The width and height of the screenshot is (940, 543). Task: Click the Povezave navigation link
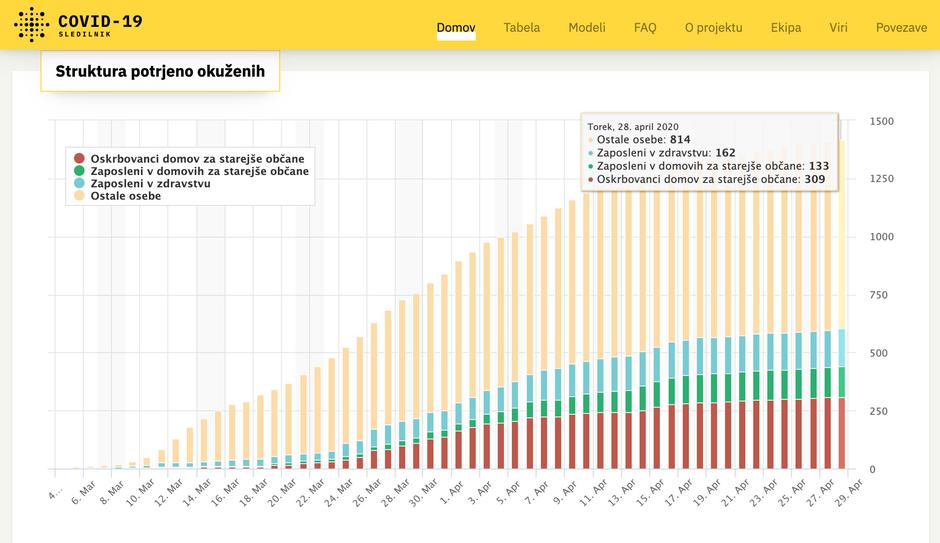[901, 28]
